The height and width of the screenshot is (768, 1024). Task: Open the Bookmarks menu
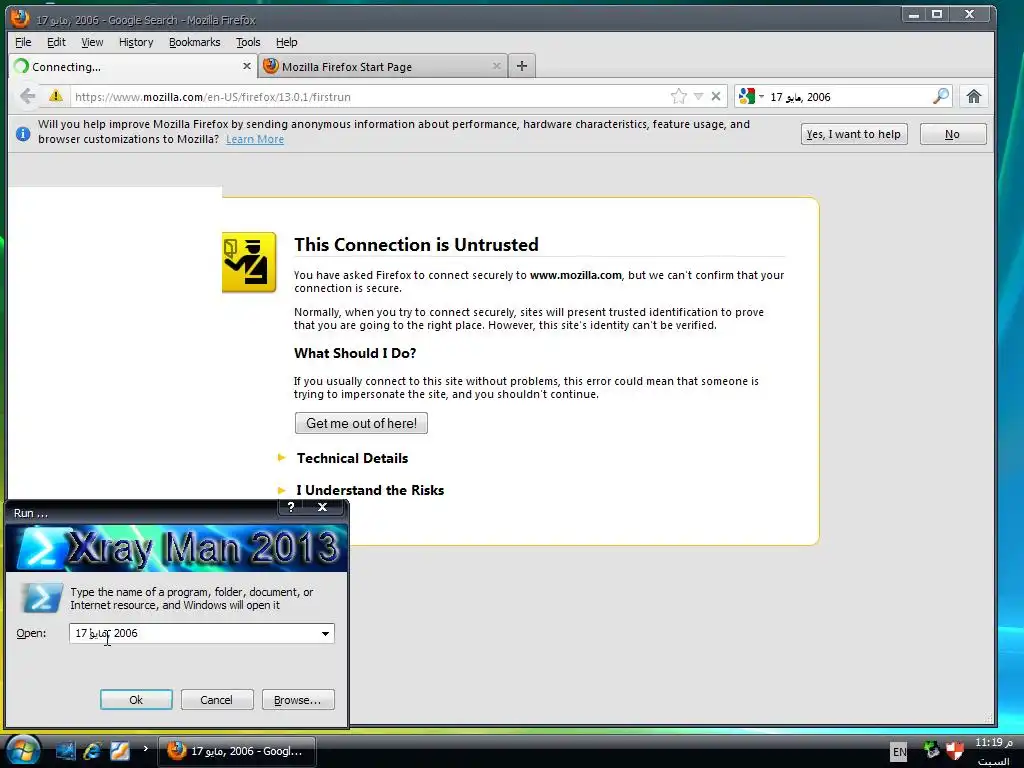pyautogui.click(x=195, y=42)
